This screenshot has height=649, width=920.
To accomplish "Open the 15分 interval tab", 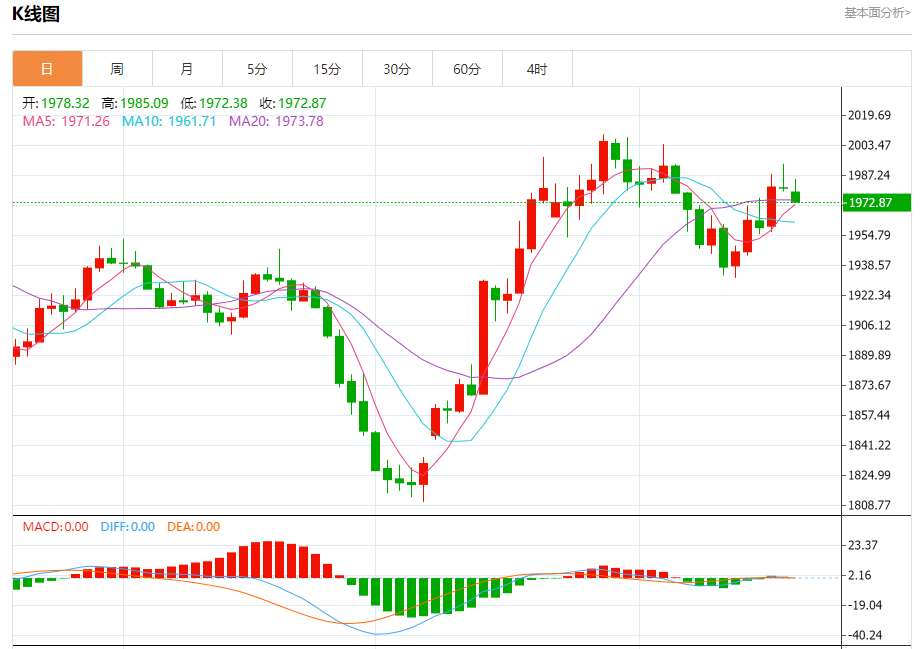I will pyautogui.click(x=327, y=69).
